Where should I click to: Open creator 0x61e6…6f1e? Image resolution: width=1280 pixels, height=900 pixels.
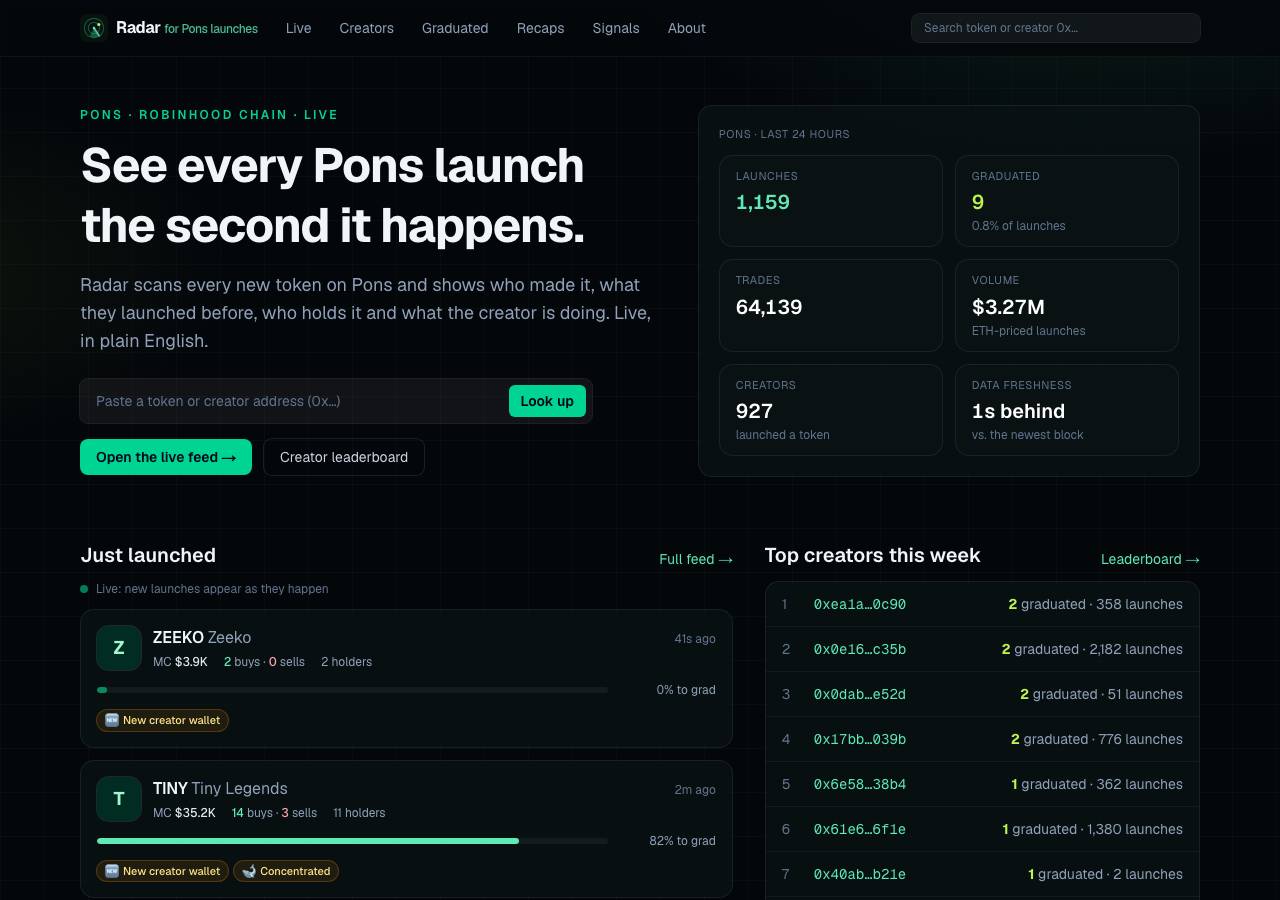click(860, 829)
